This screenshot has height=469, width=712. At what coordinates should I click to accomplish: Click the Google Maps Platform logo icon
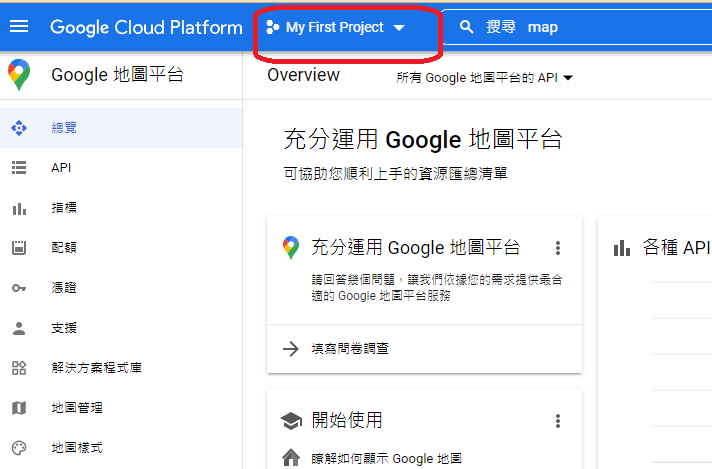tap(19, 75)
